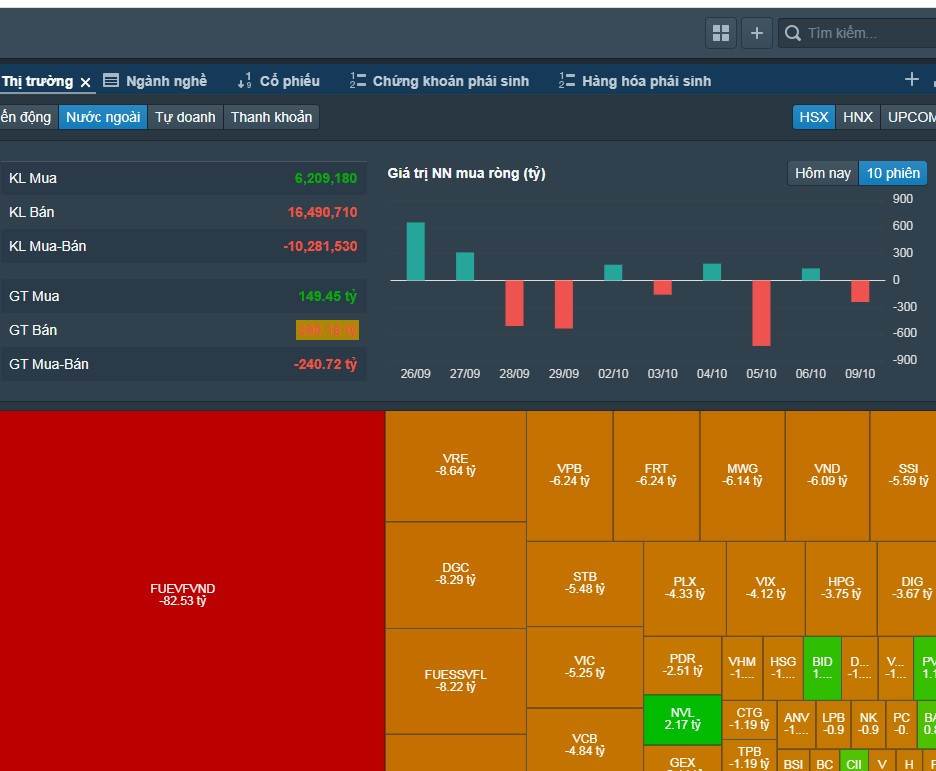The width and height of the screenshot is (936, 771).
Task: Click the VRE treemap tile
Action: pyautogui.click(x=455, y=466)
